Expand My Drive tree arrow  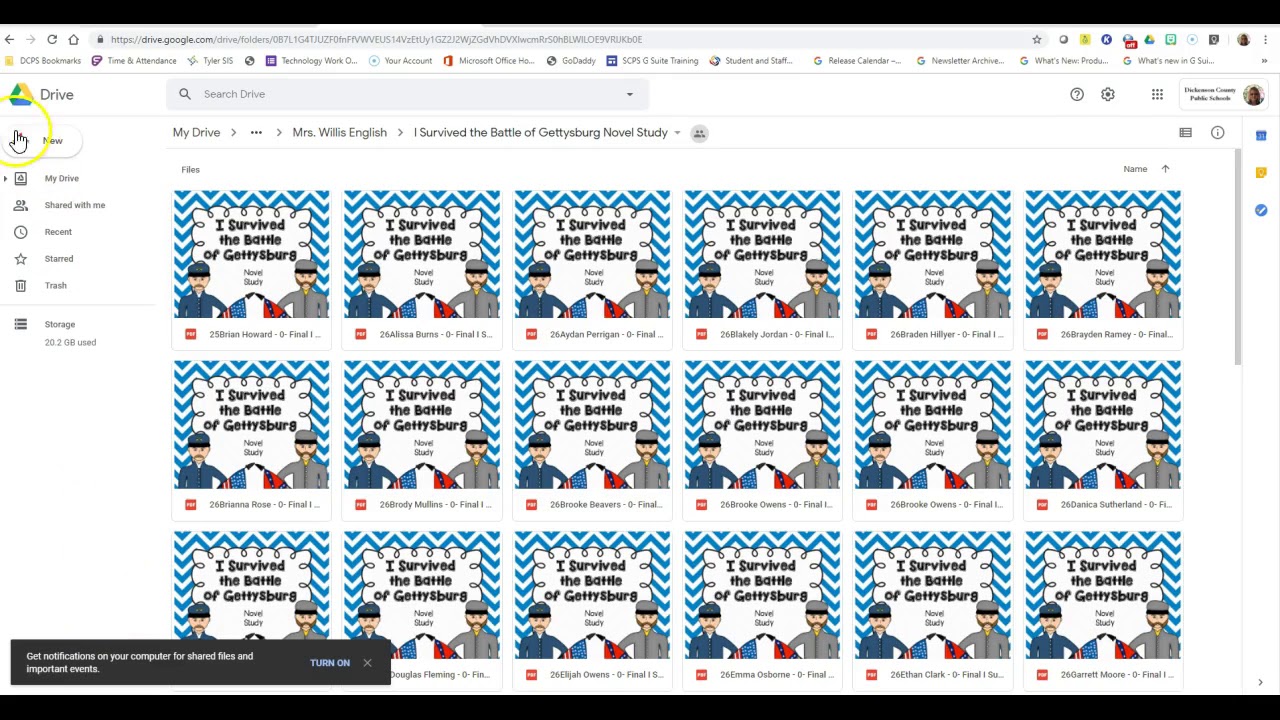pyautogui.click(x=6, y=178)
